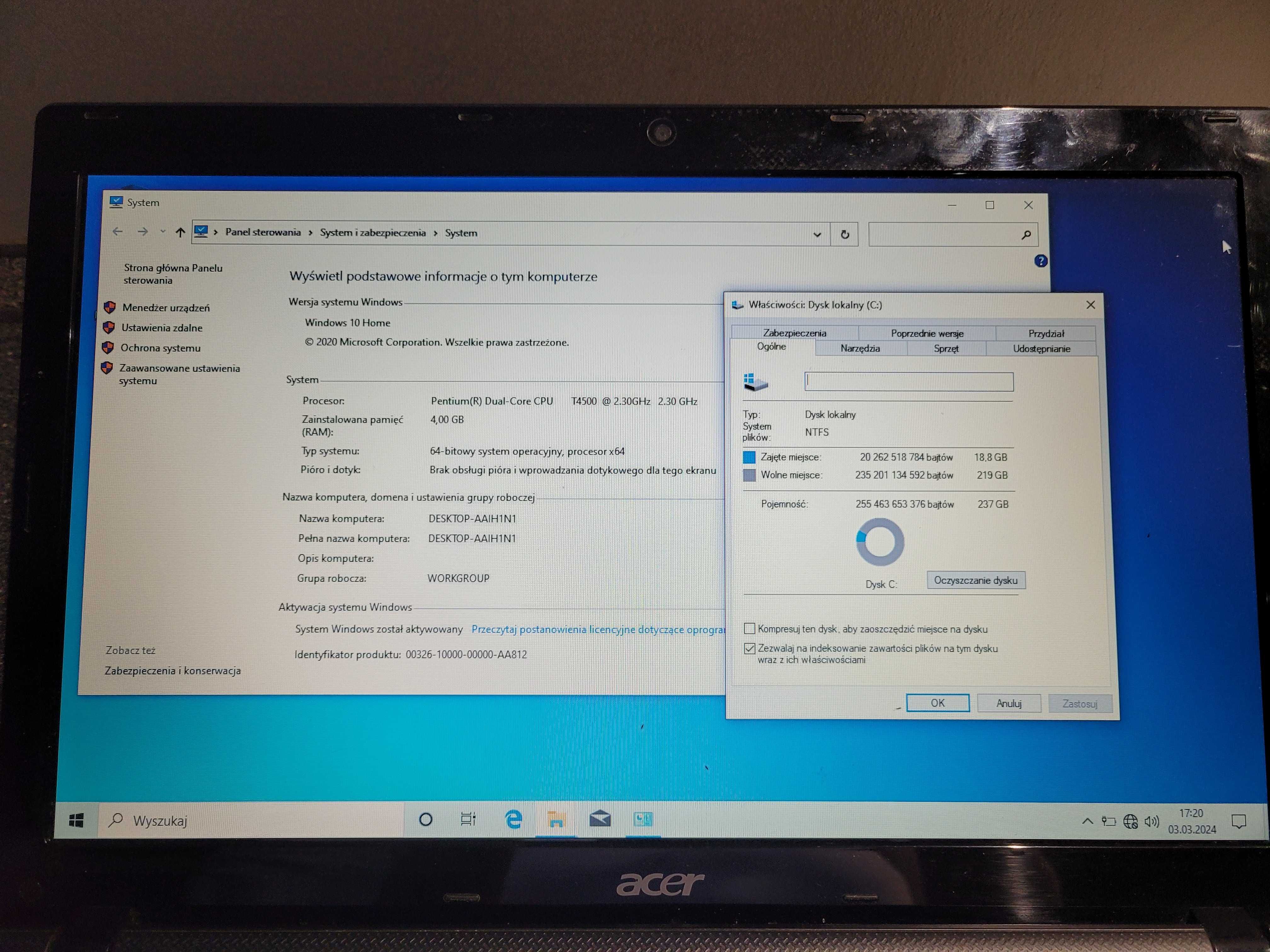Select the Ogólne tab

(771, 347)
